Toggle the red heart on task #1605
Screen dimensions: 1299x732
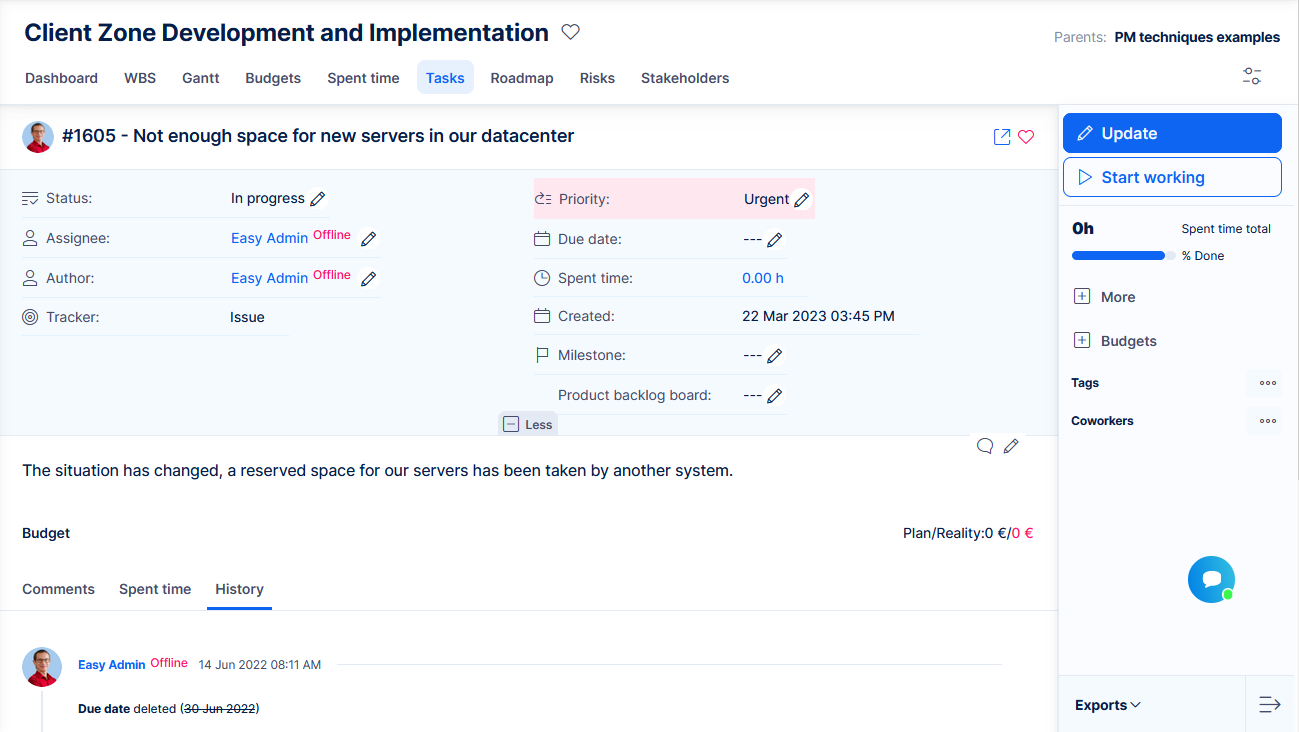point(1026,137)
